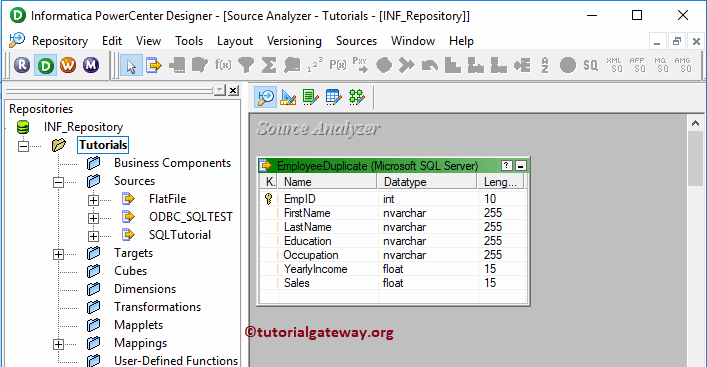Select the YearlyIncome column row
The width and height of the screenshot is (707, 367).
pos(393,269)
